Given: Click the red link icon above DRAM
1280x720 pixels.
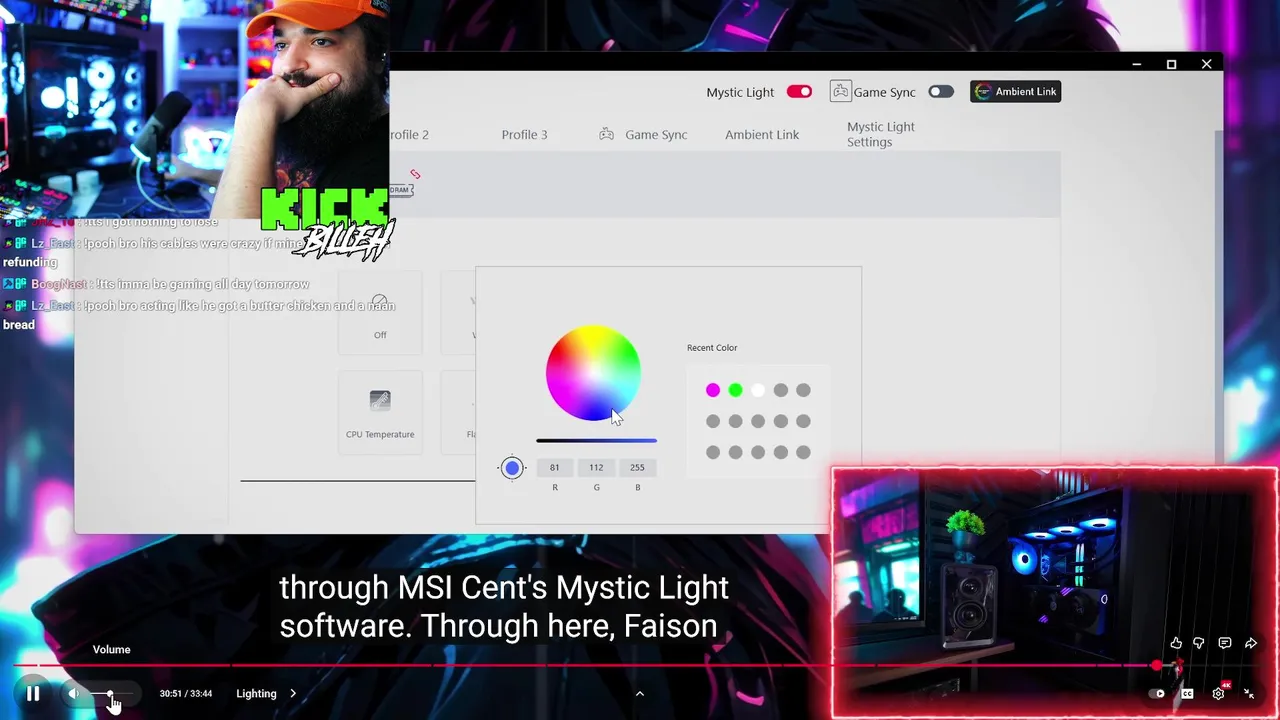Looking at the screenshot, I should coord(415,174).
